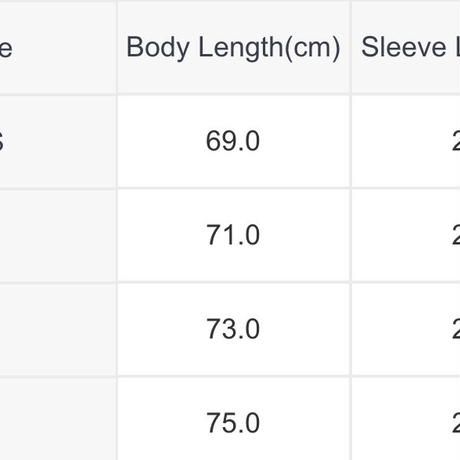460x460 pixels.
Task: Select the grey size cell beside 71.0
Action: point(58,235)
